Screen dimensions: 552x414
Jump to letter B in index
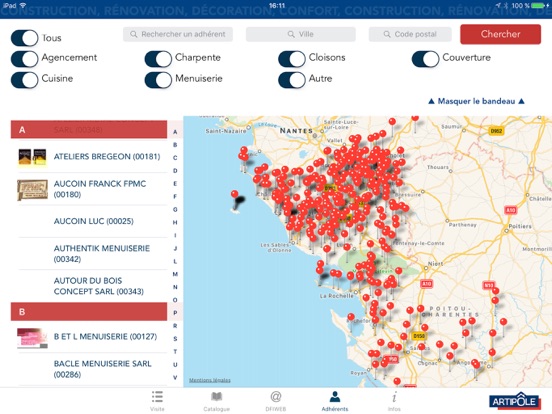click(175, 145)
